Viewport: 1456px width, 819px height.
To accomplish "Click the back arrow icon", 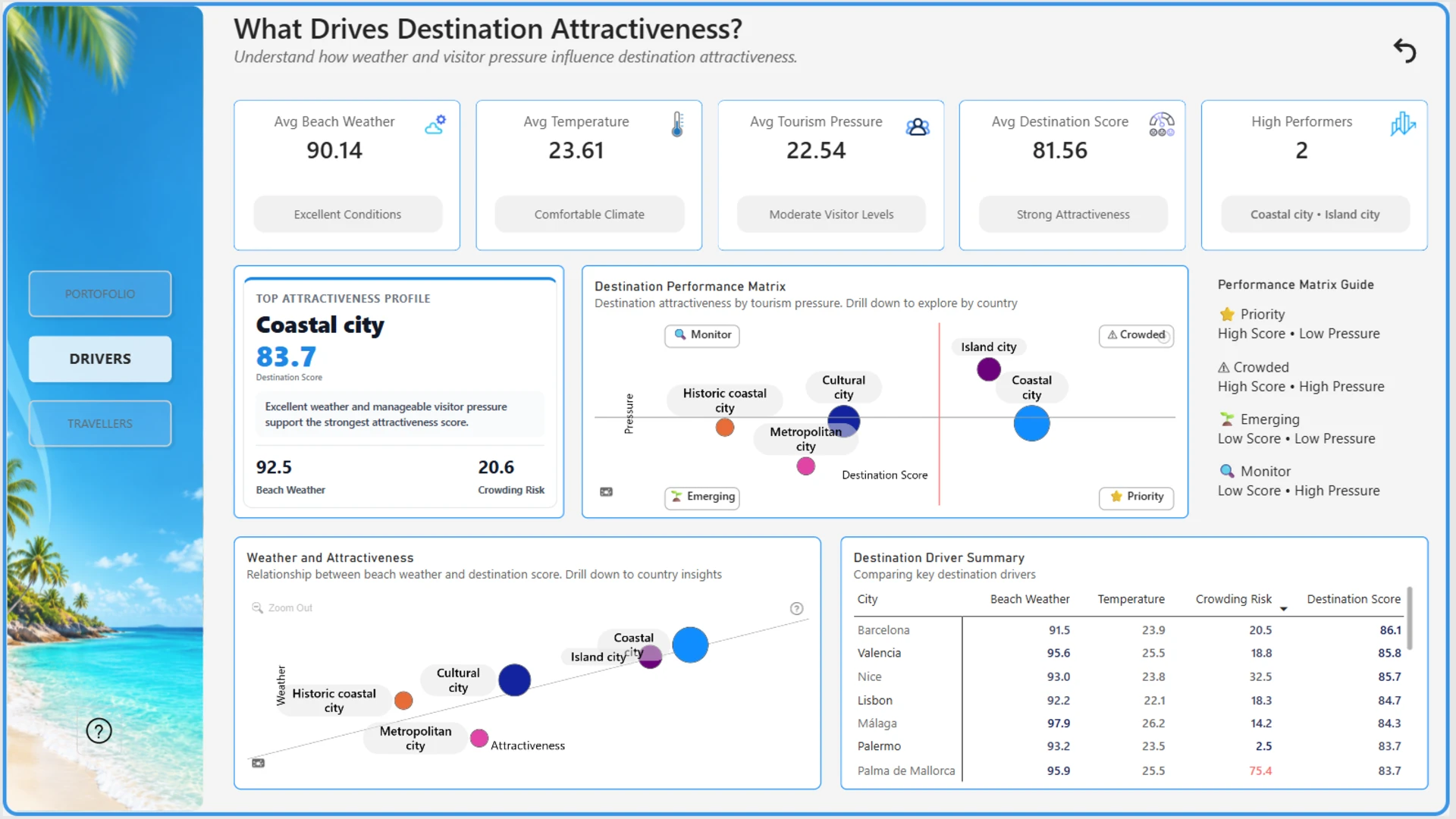I will point(1404,51).
